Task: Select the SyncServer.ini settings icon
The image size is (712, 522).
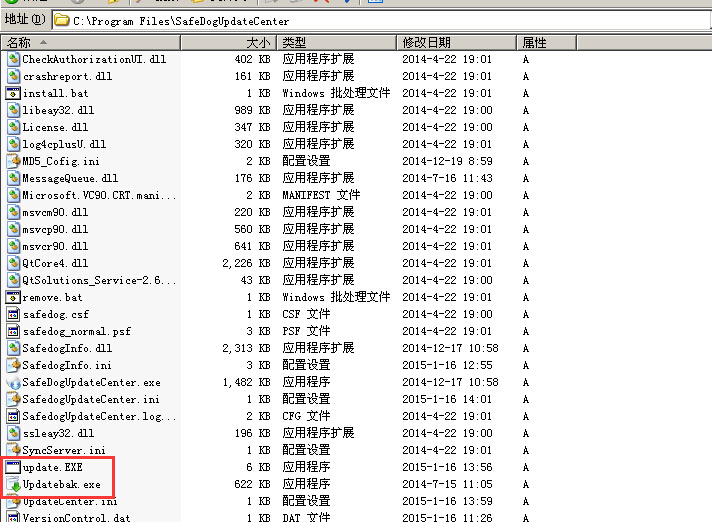Action: coord(14,450)
